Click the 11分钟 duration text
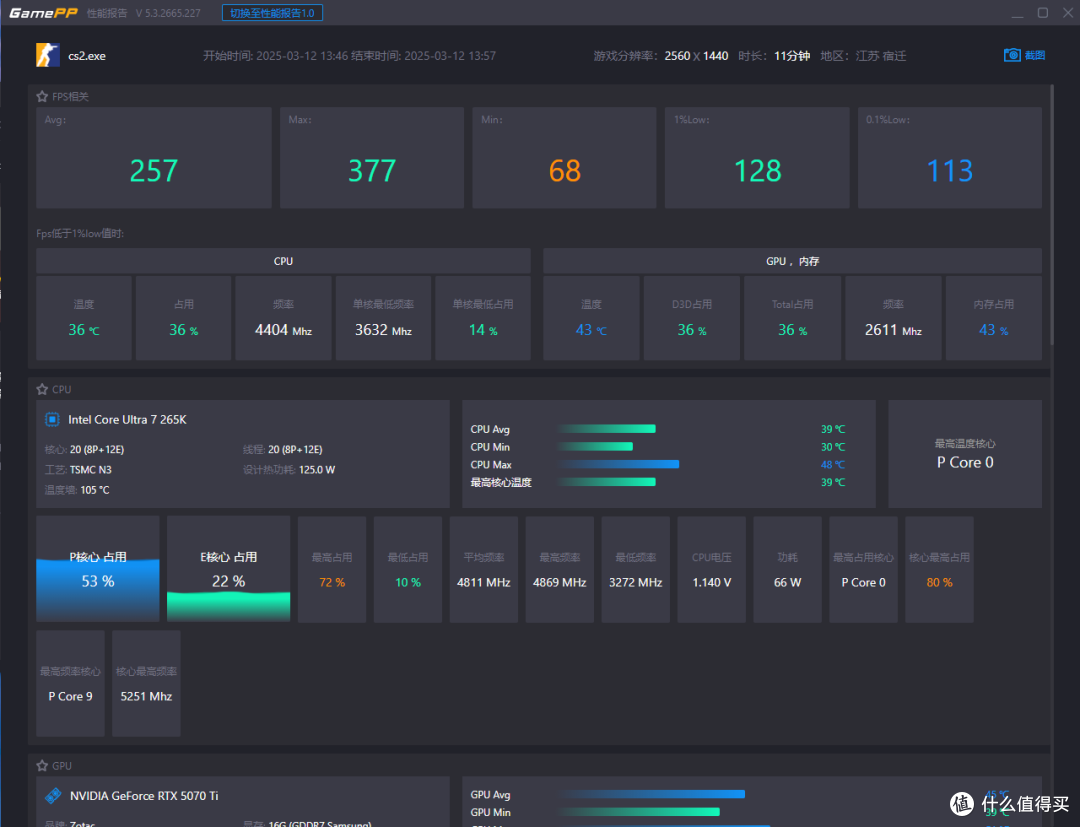Viewport: 1080px width, 827px height. click(792, 56)
